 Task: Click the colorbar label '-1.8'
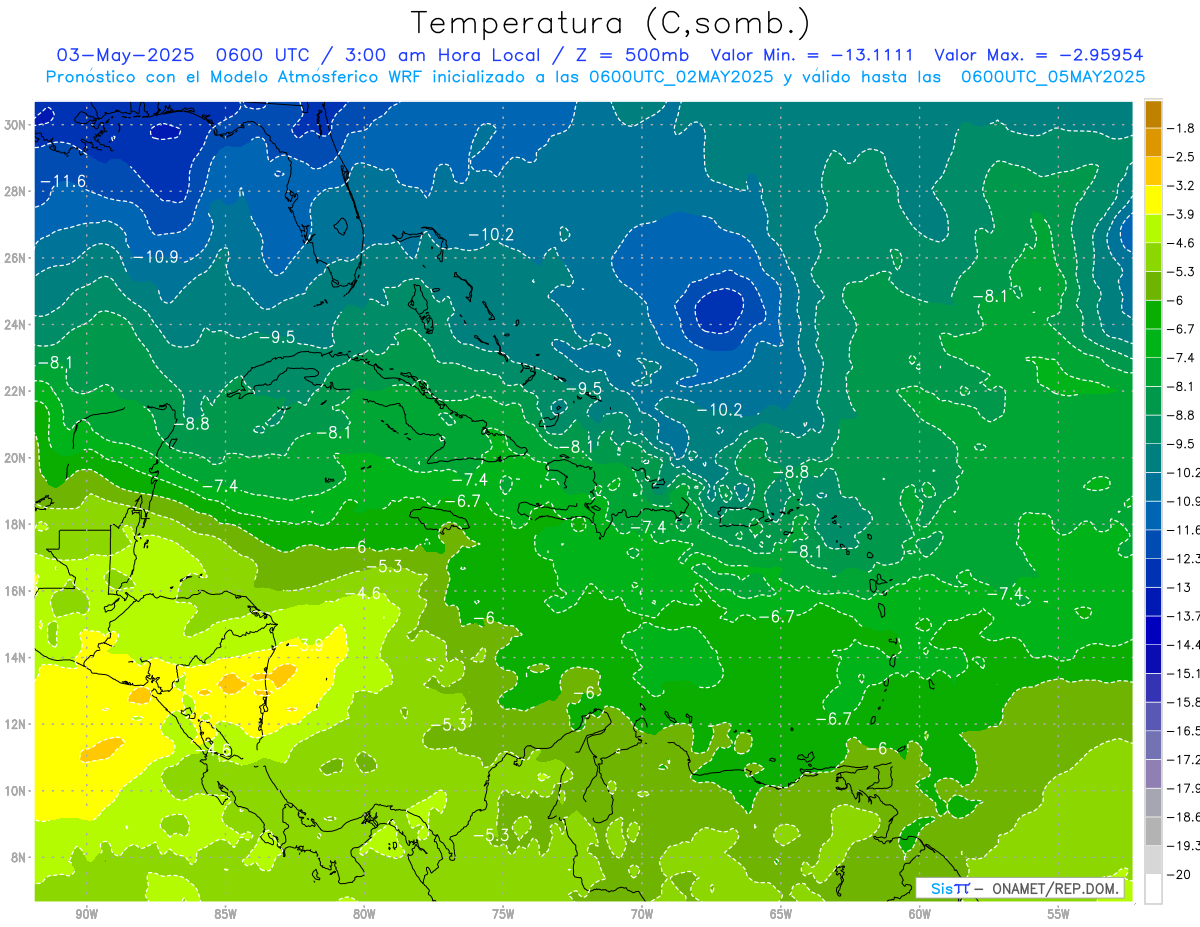(x=1181, y=128)
